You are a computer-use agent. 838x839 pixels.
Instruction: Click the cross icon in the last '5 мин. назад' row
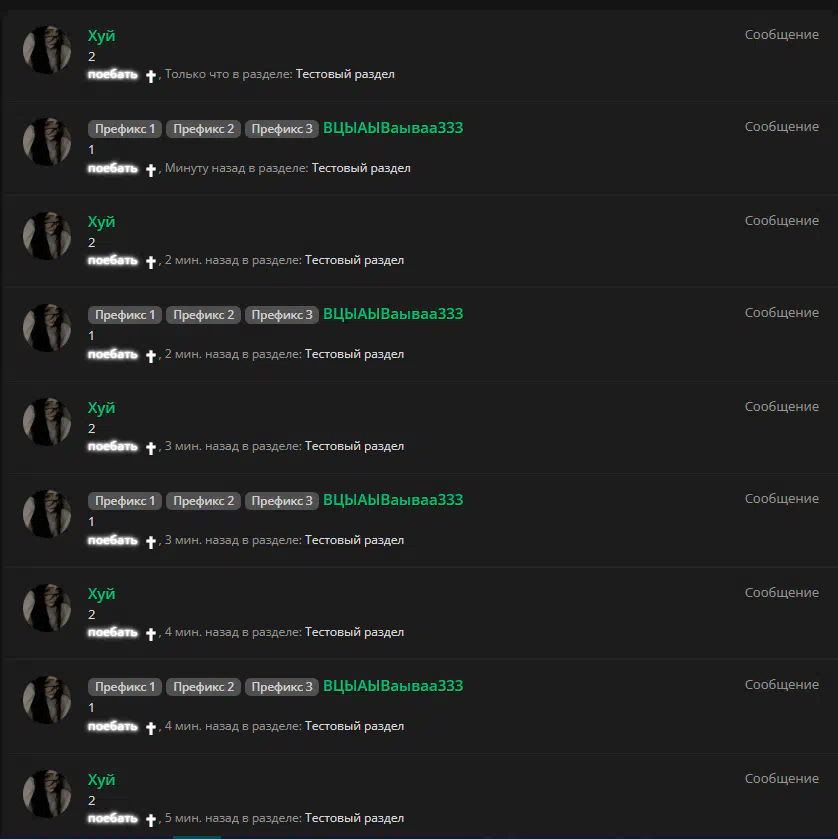coord(151,820)
